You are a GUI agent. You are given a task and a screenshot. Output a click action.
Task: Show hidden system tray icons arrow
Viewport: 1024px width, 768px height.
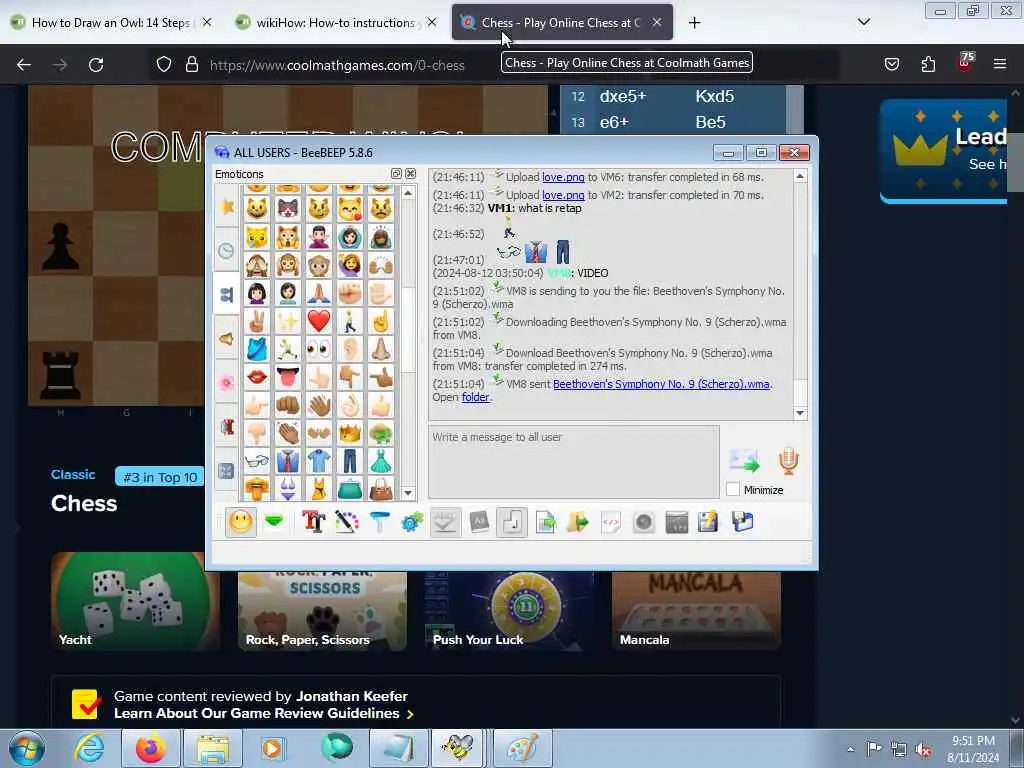(850, 750)
